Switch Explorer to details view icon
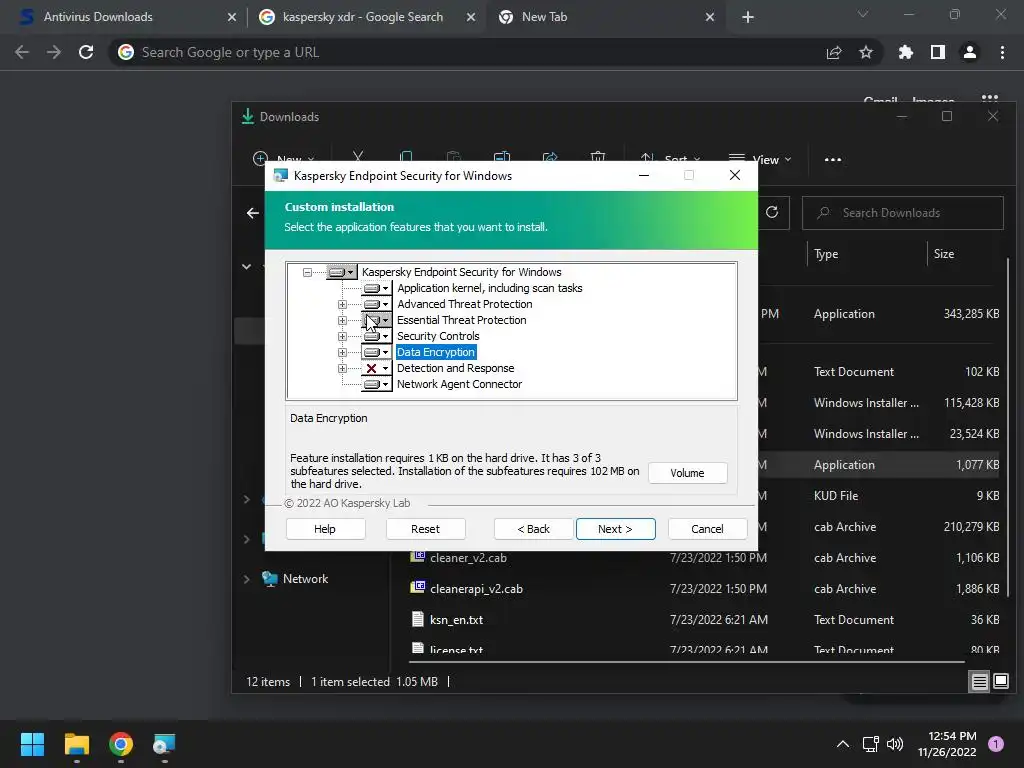1024x768 pixels. [x=980, y=682]
